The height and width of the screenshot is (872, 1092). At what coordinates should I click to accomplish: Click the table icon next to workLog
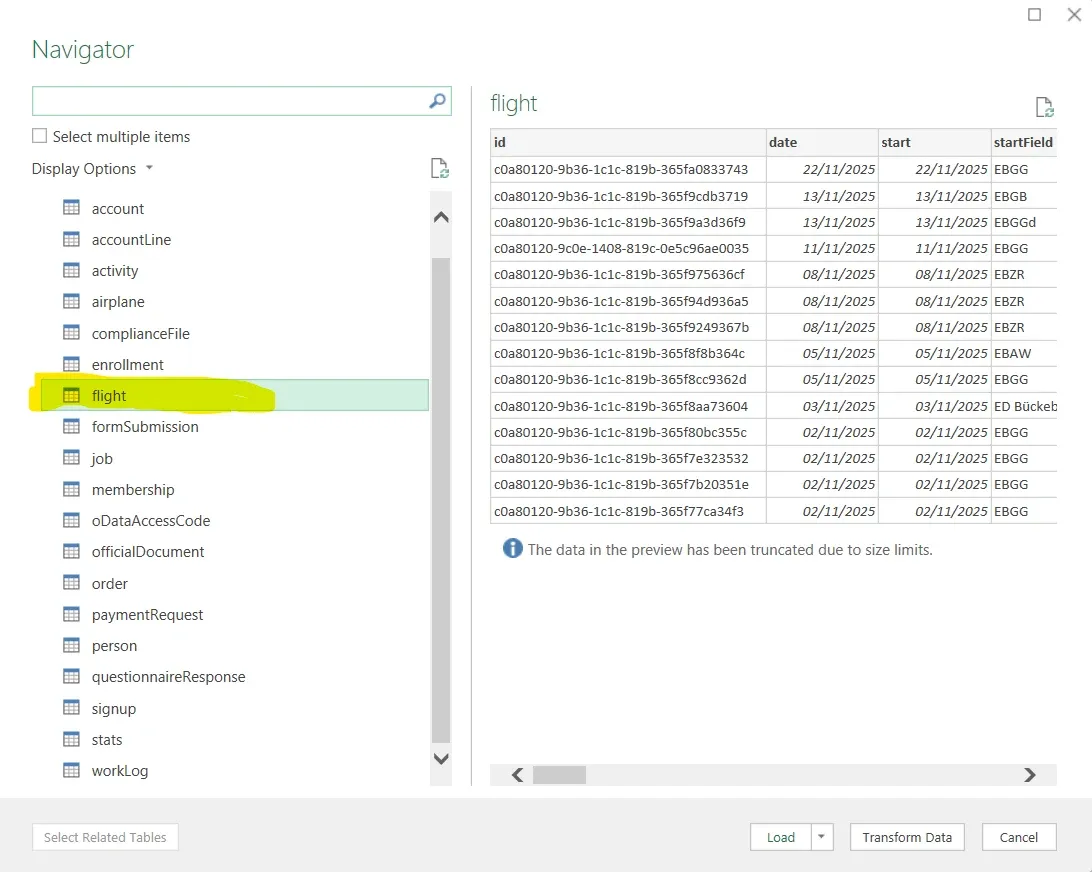pos(71,770)
